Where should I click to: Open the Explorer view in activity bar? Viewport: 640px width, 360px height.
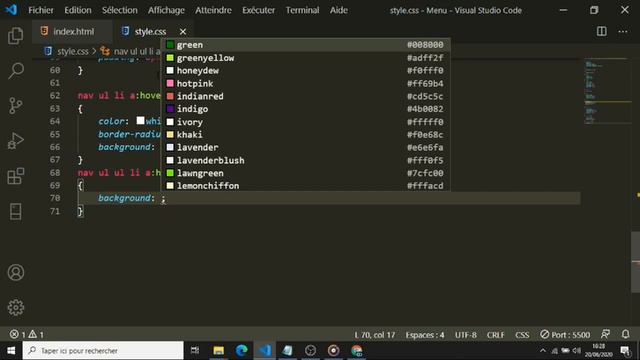16,36
